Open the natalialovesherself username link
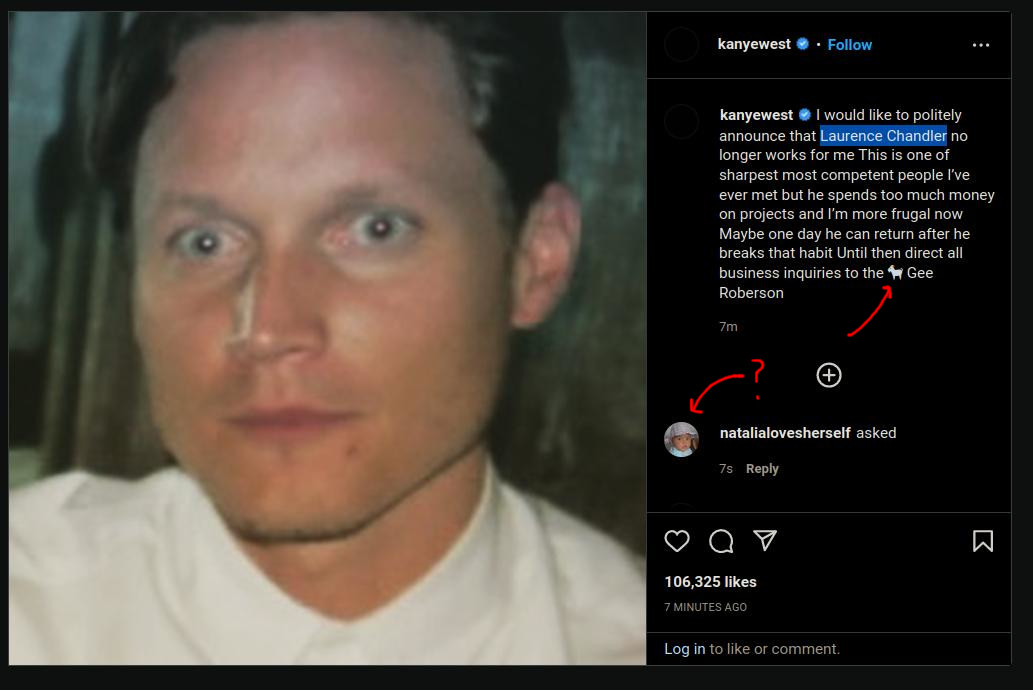 [x=785, y=433]
